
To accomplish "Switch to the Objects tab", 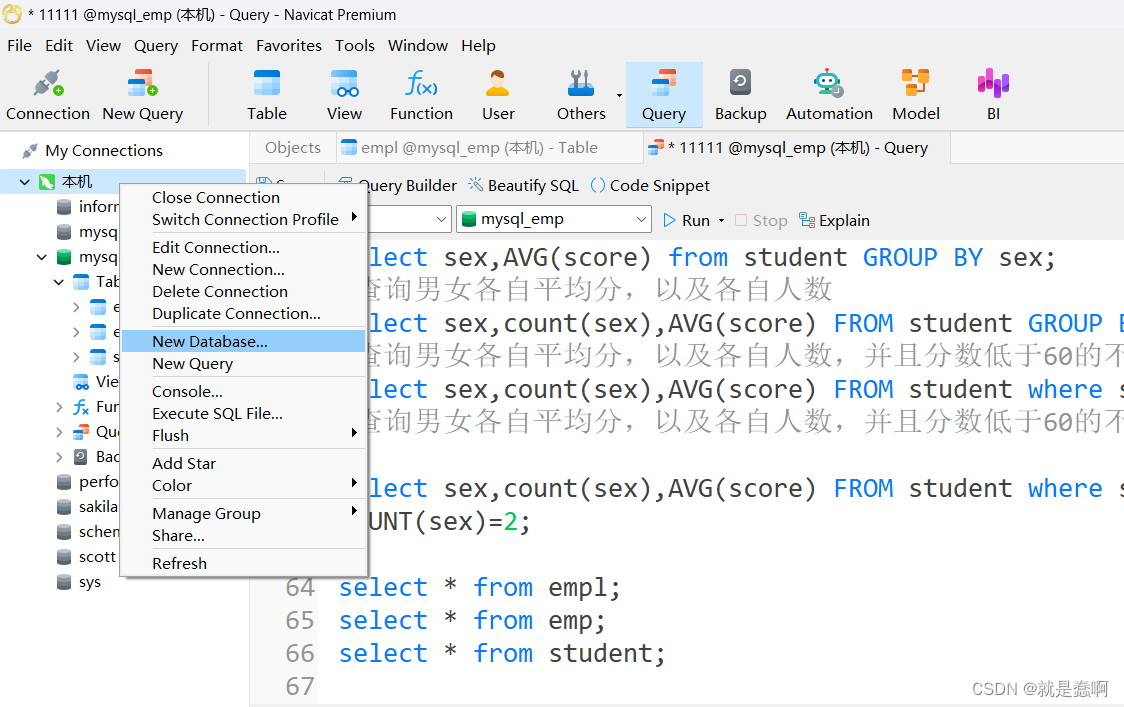I will (292, 148).
